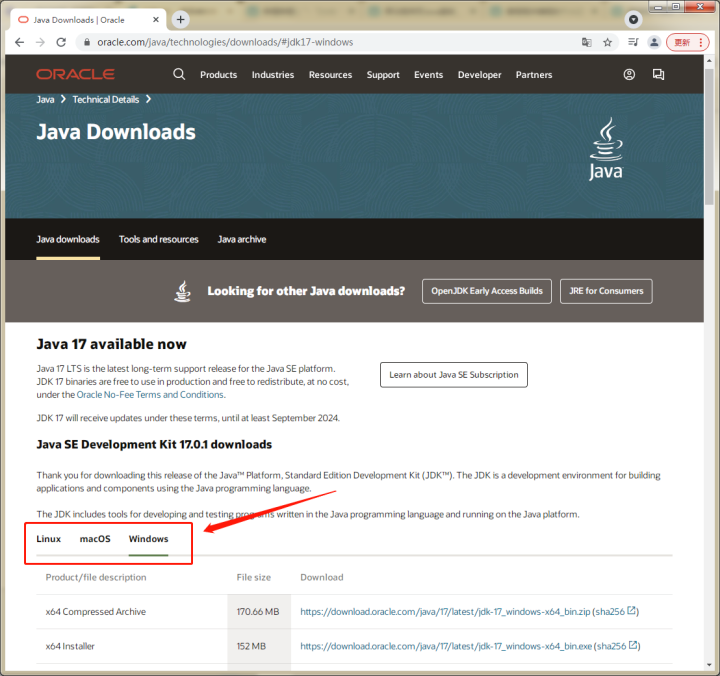Select the Java archive tab
720x676 pixels.
click(x=242, y=239)
